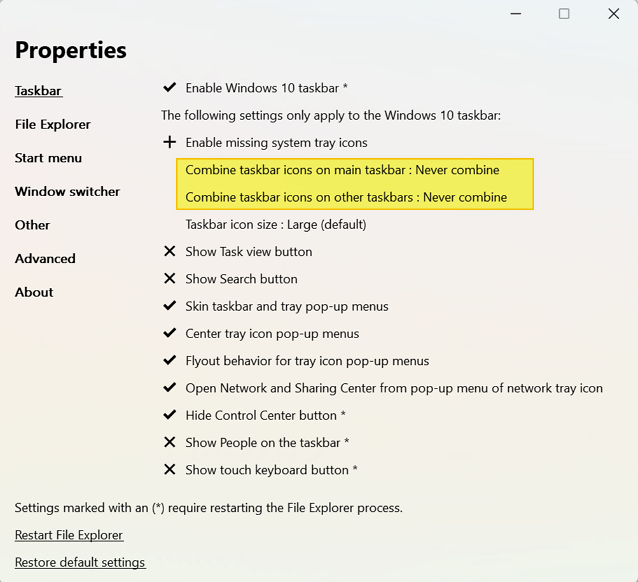Screen dimensions: 638x582
Task: Open the Start menu settings section
Action: point(48,158)
